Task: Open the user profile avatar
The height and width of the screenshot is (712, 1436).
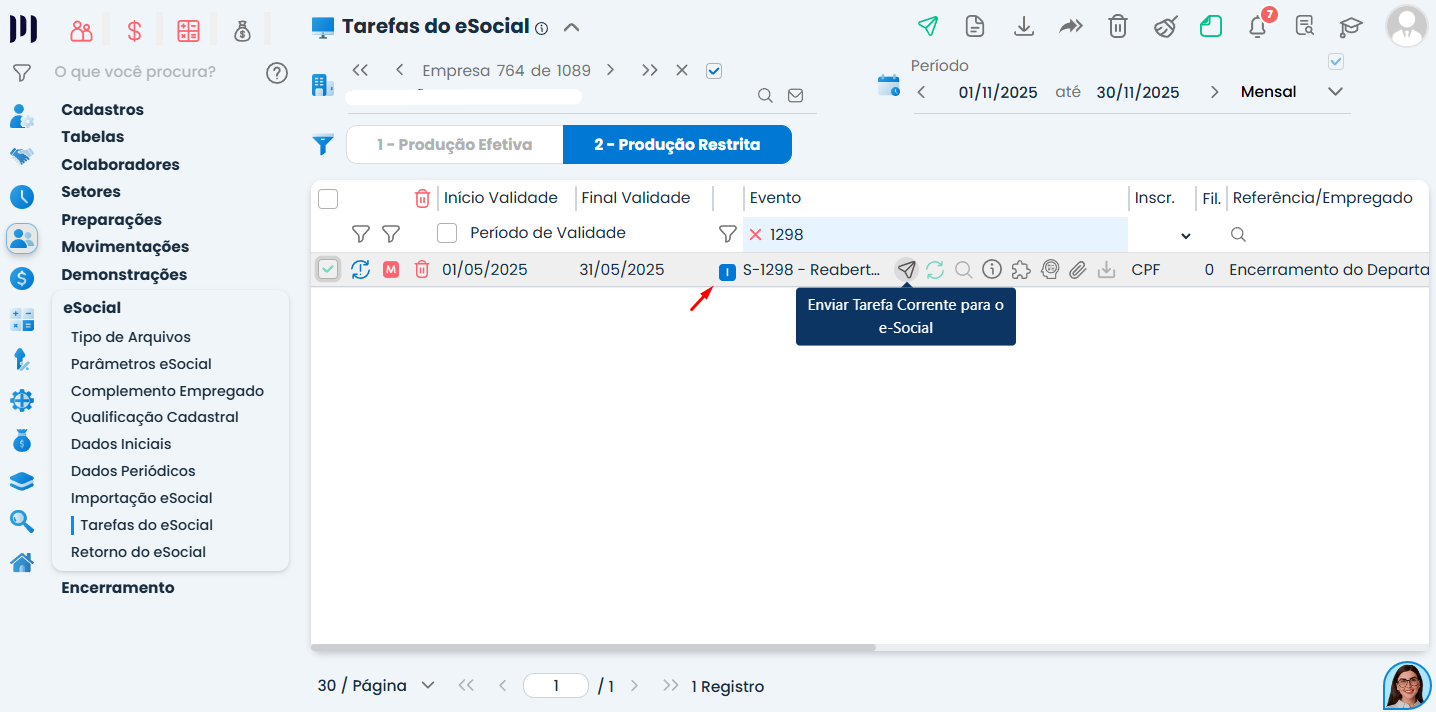Action: (1406, 26)
